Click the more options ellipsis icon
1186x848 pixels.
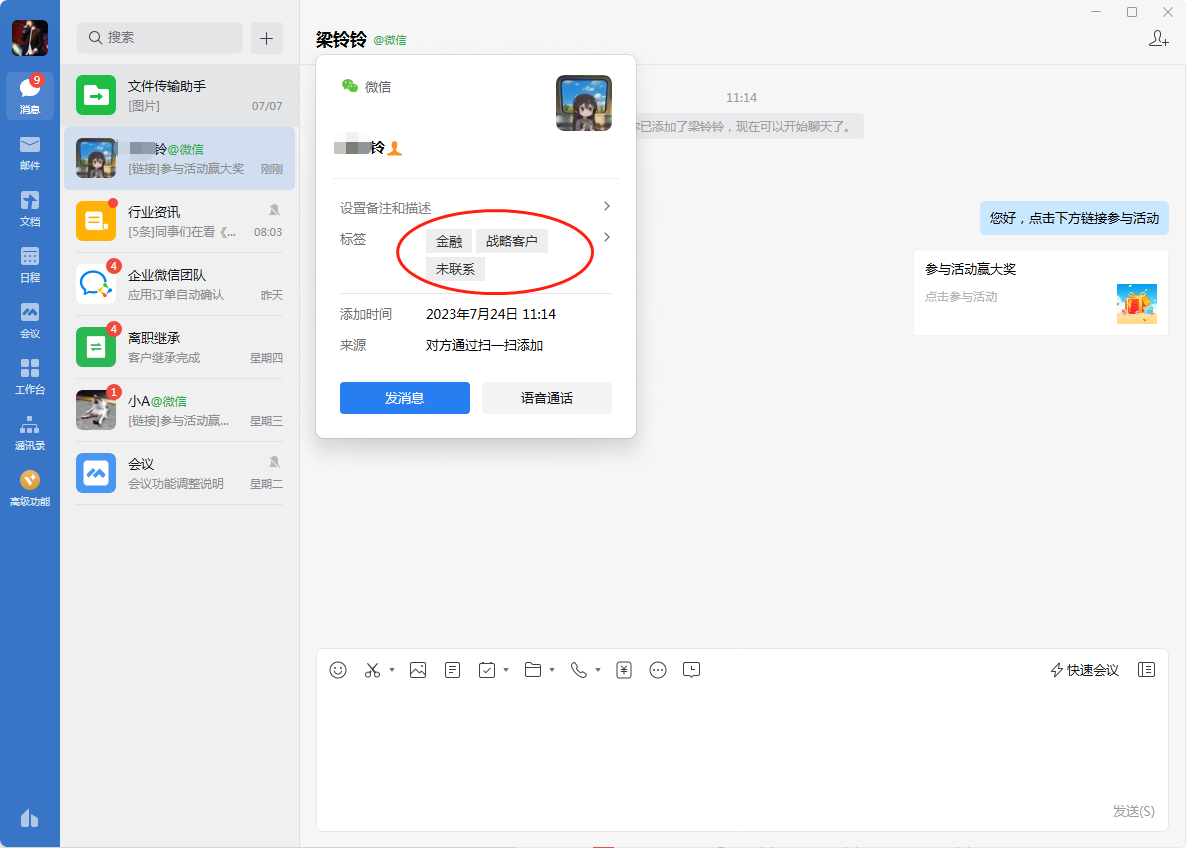click(x=658, y=670)
